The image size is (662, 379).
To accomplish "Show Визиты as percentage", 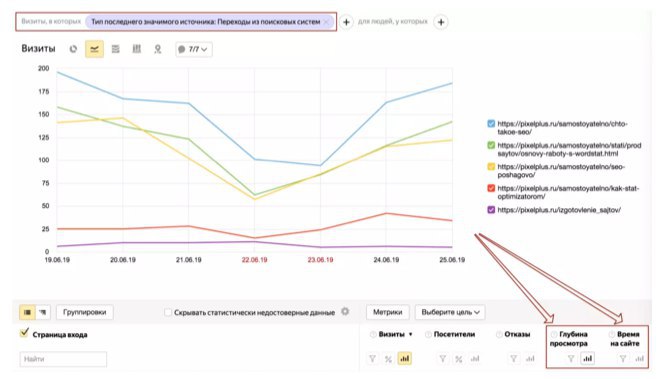I will click(388, 359).
